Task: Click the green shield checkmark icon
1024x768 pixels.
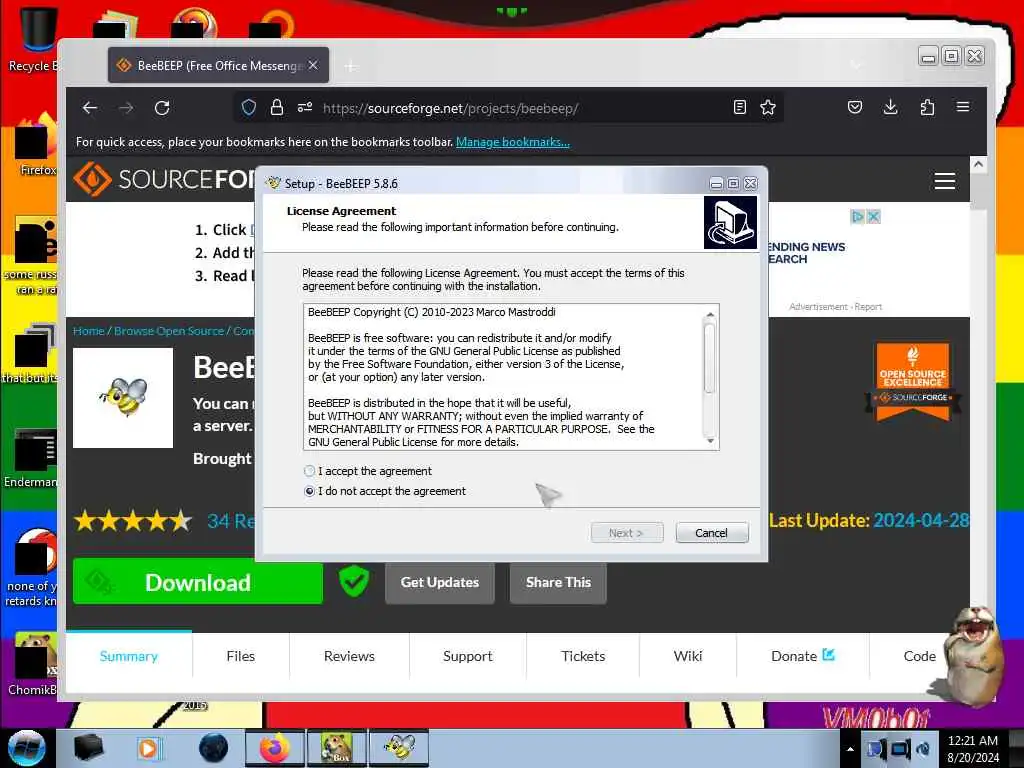Action: click(354, 581)
